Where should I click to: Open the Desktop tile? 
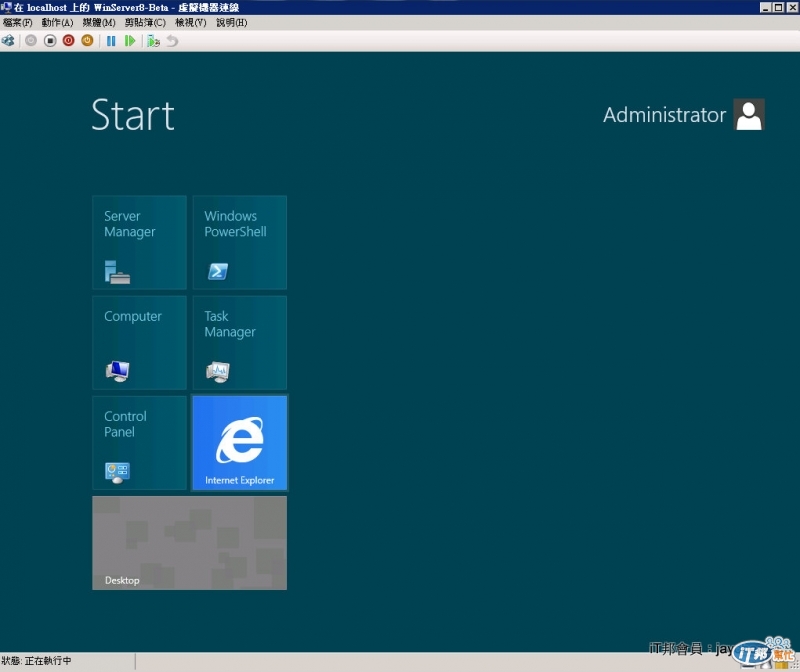click(189, 543)
